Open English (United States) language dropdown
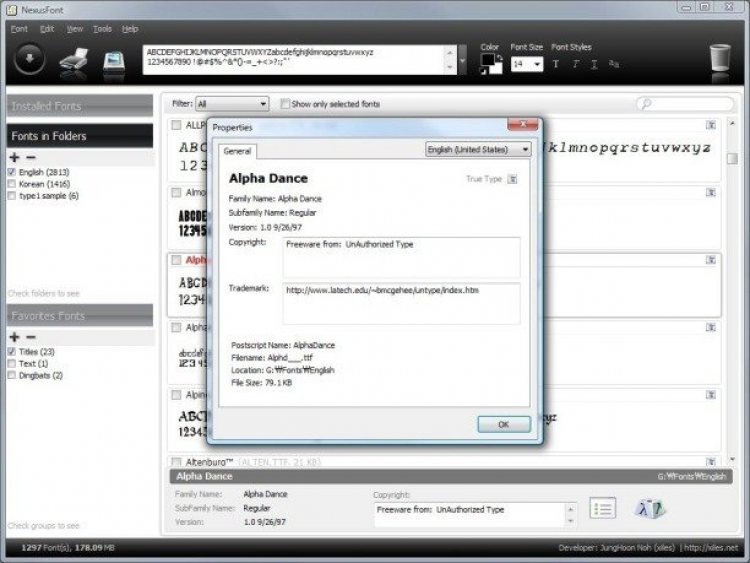This screenshot has width=750, height=563. point(478,150)
